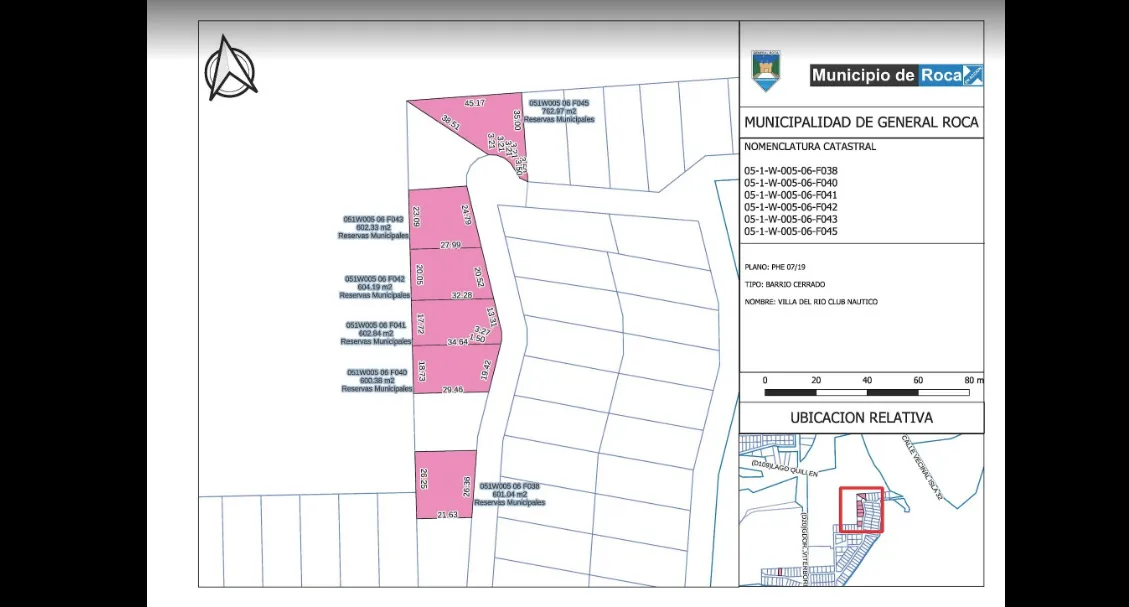The width and height of the screenshot is (1129, 607).
Task: Click the blue emblem beside Municipio de Roca
Action: click(972, 75)
